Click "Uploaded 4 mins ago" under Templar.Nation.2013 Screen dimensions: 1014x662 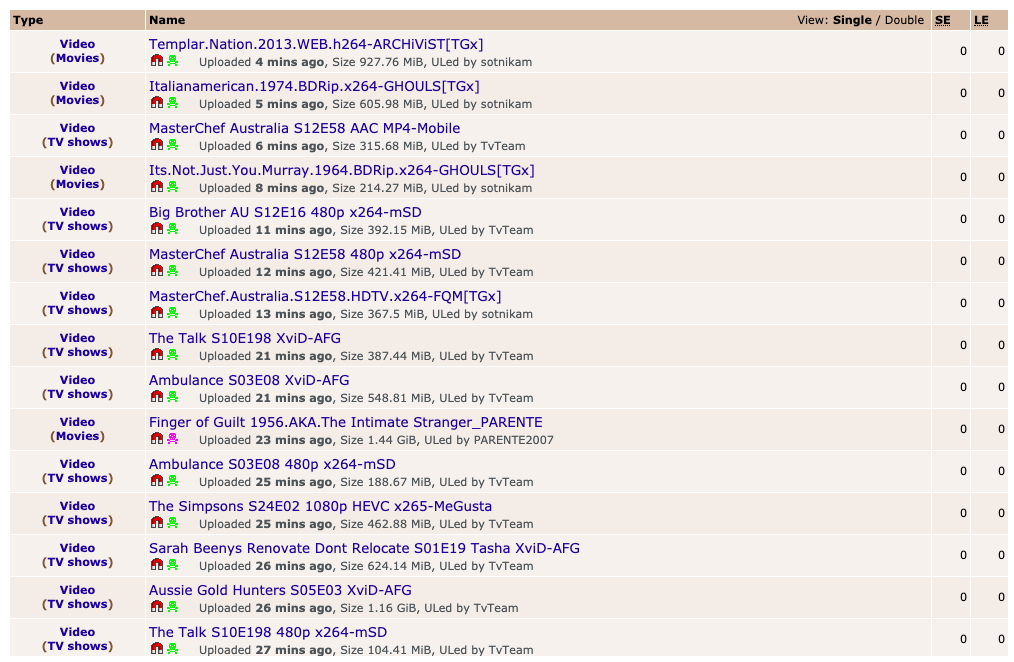pyautogui.click(x=262, y=62)
